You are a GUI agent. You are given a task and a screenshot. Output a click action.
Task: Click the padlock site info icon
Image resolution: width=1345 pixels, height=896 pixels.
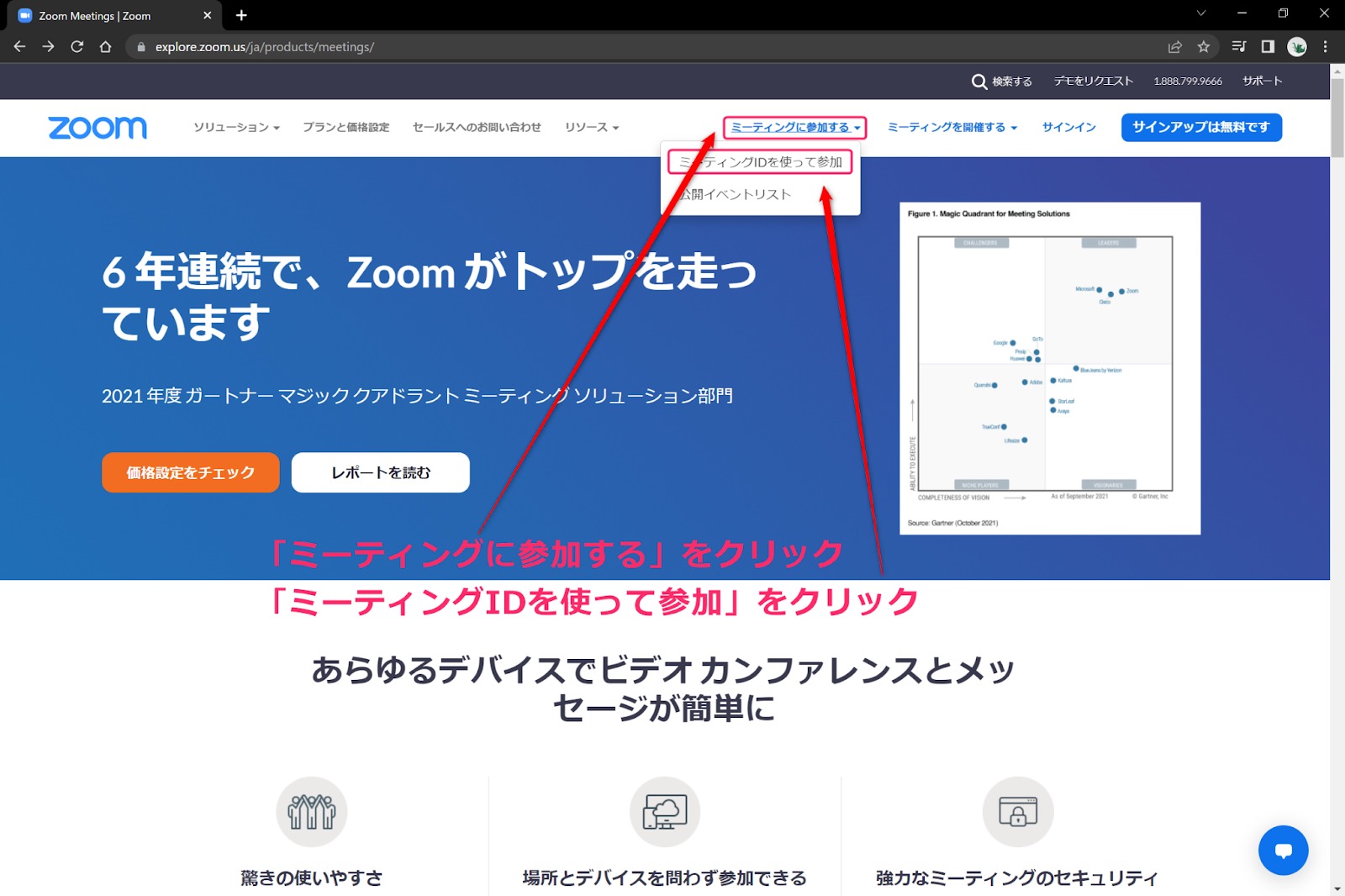click(141, 47)
